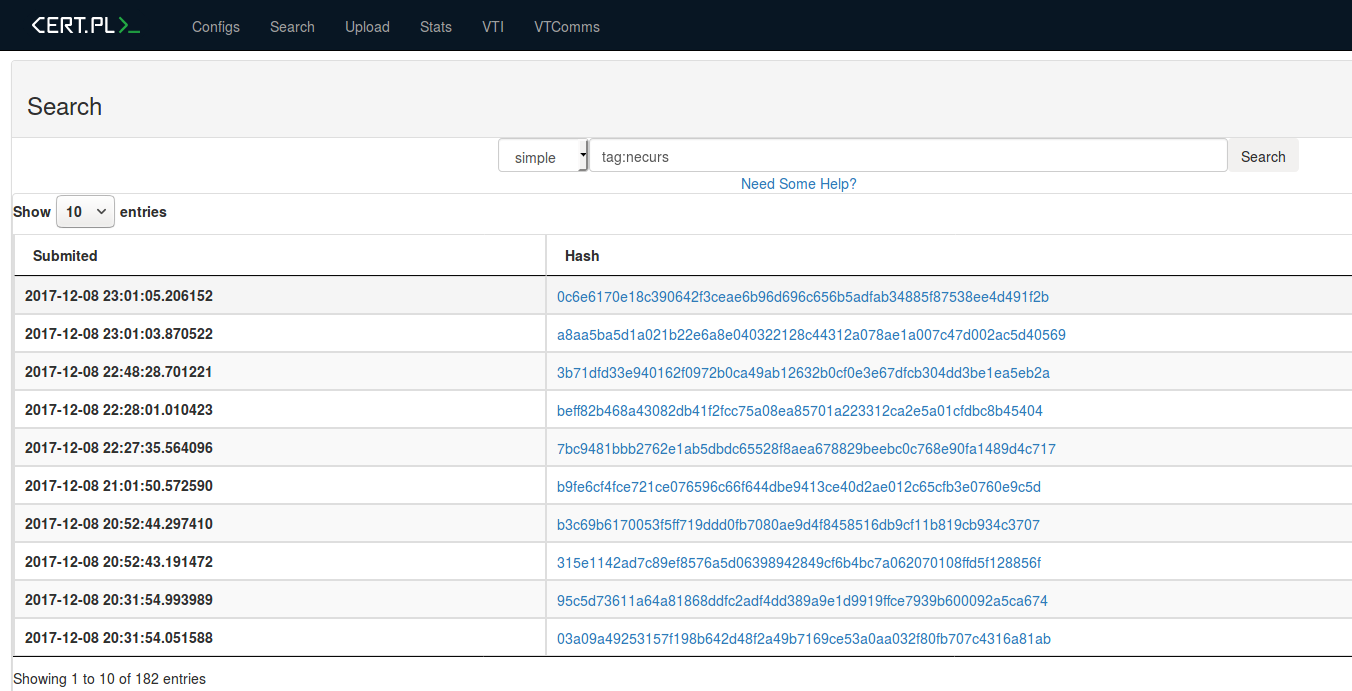Go to the Search nav page
This screenshot has height=691, width=1352.
[292, 27]
